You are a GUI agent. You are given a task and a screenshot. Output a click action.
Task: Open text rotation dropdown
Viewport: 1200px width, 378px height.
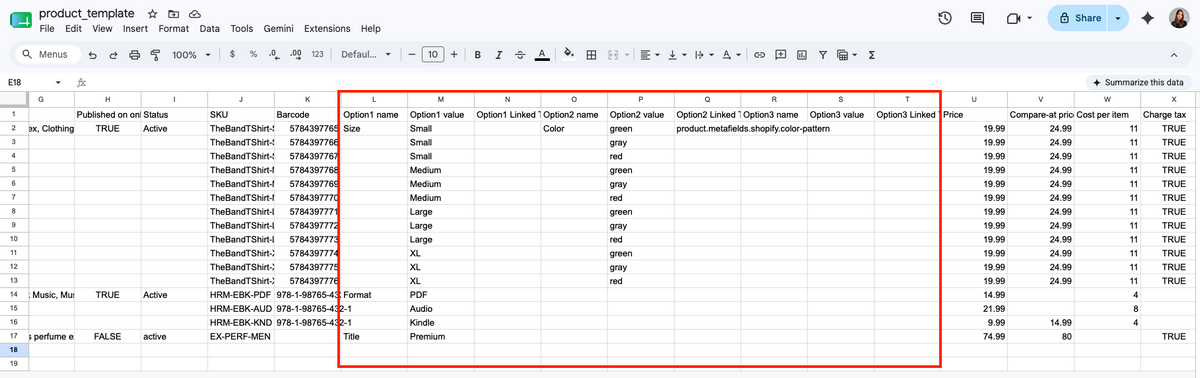coord(730,54)
